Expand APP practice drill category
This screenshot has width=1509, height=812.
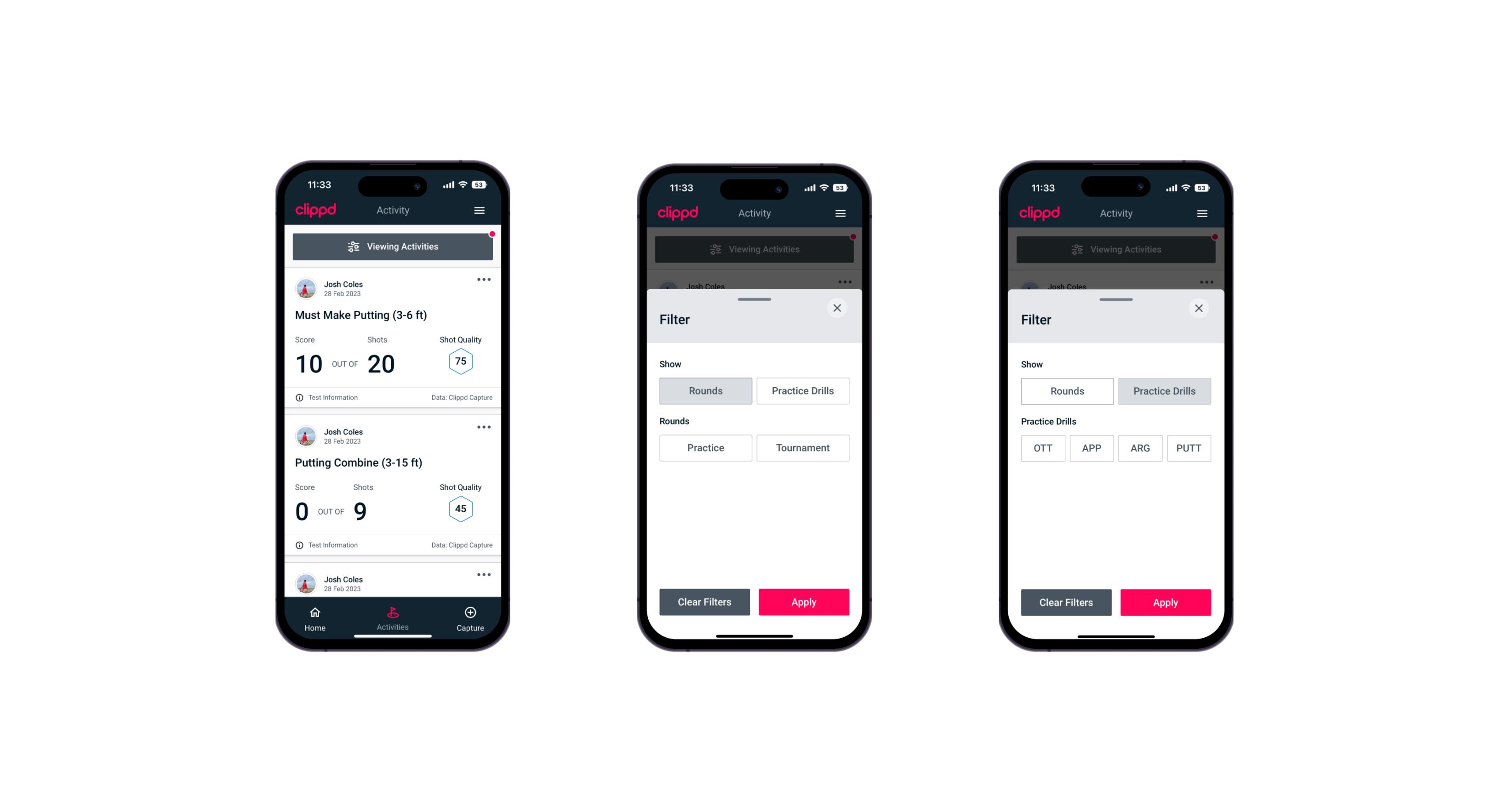[x=1091, y=448]
